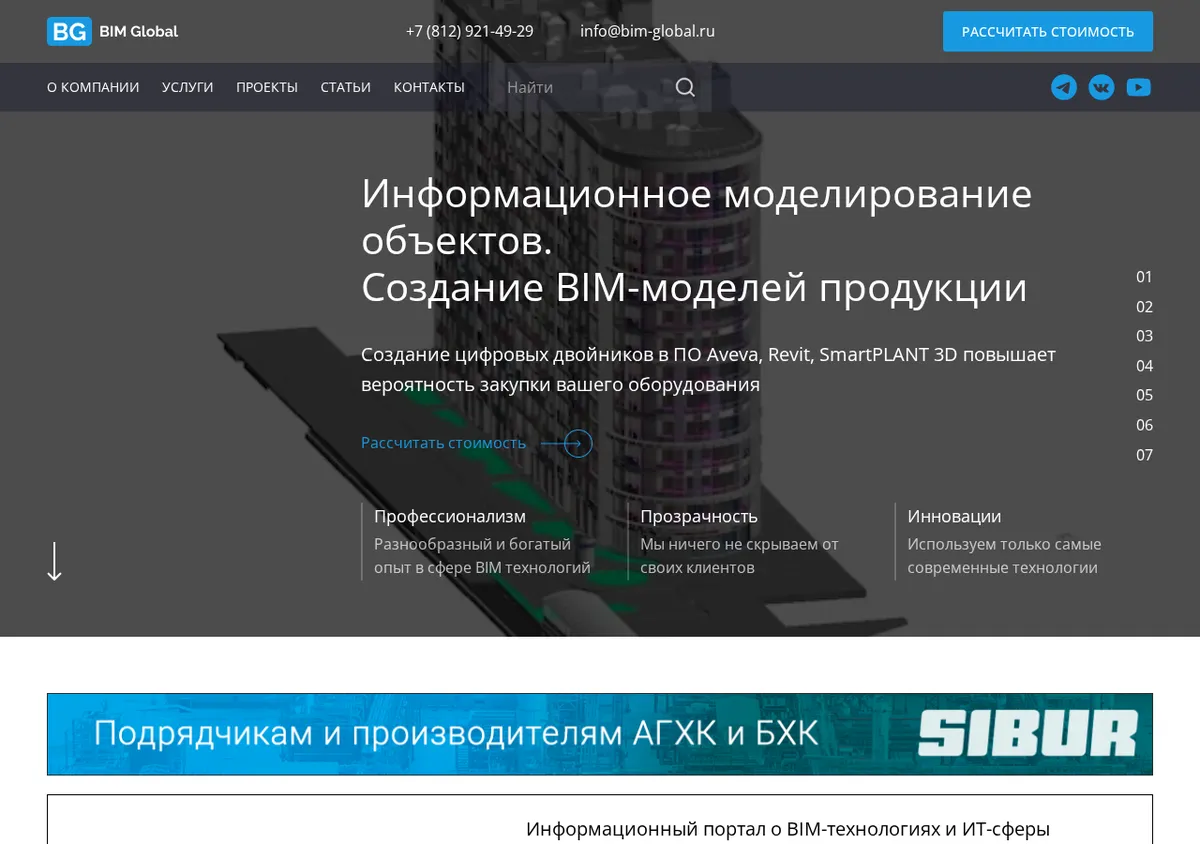Click the info@bim-global.ru email link

click(647, 31)
